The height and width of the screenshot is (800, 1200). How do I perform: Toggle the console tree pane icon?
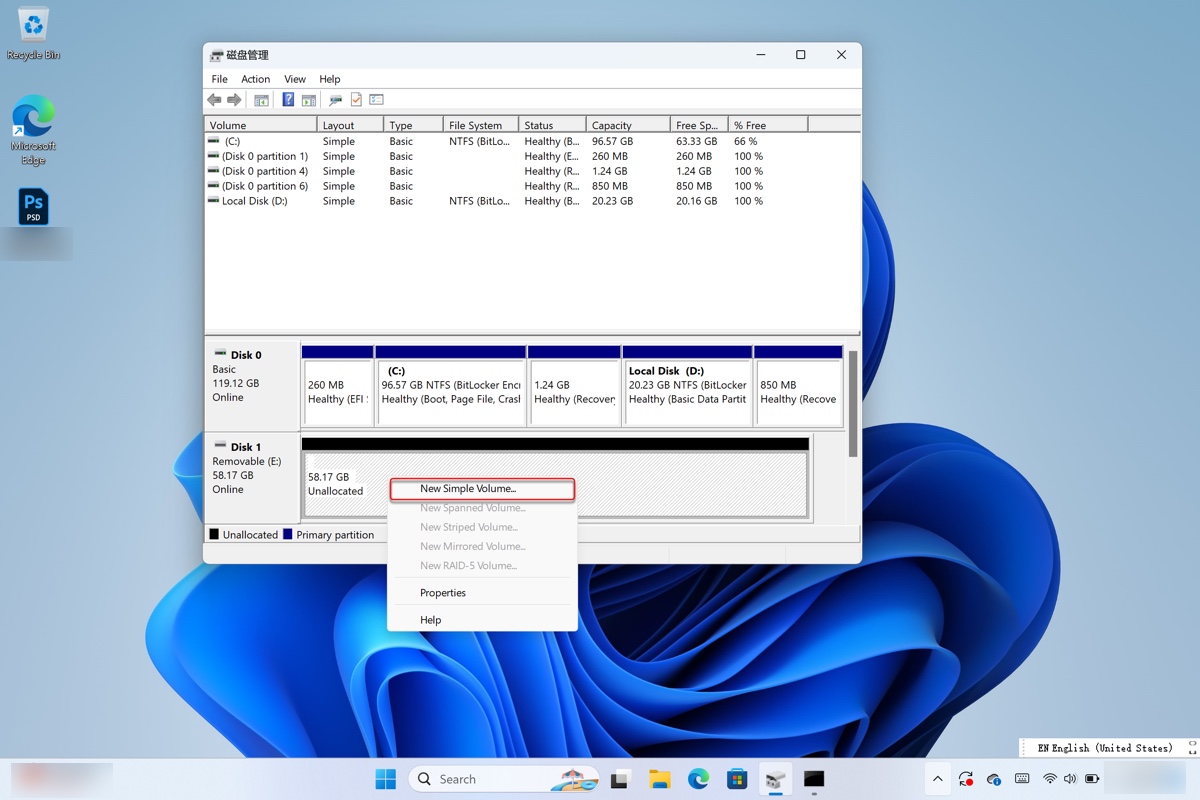pos(261,99)
